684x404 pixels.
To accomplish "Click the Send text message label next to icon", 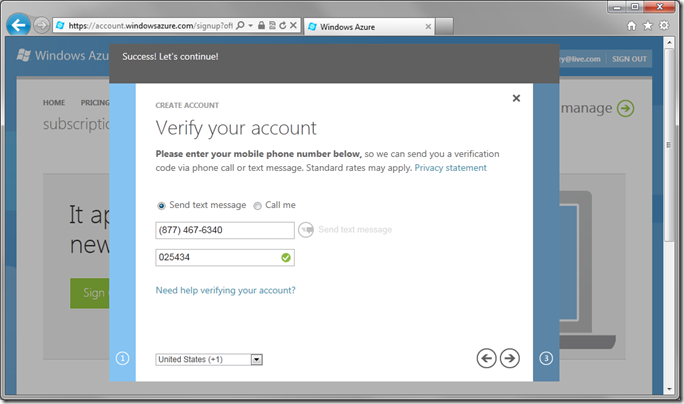I will click(355, 230).
